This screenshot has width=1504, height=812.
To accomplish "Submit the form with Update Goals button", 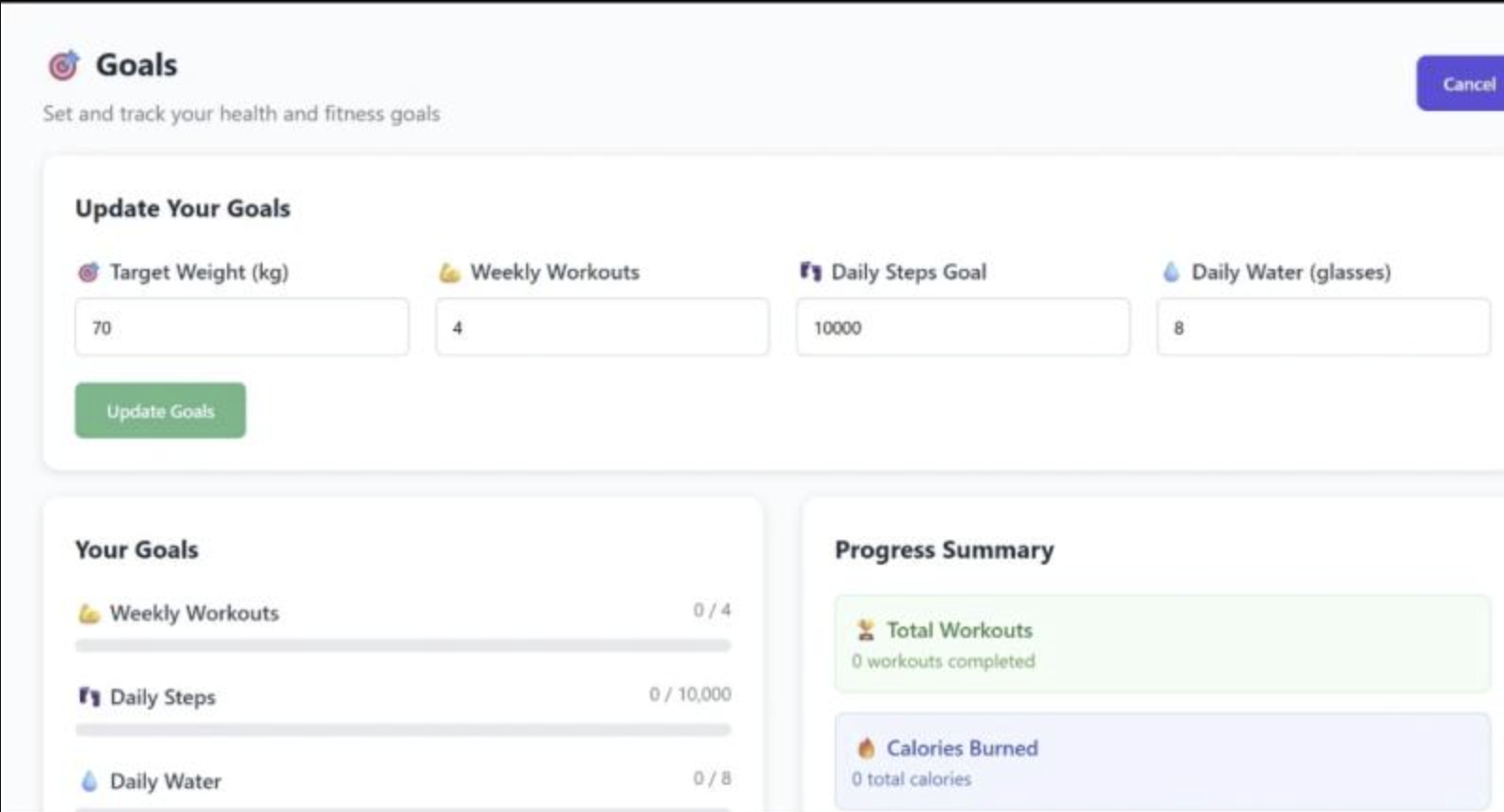I will pyautogui.click(x=160, y=410).
